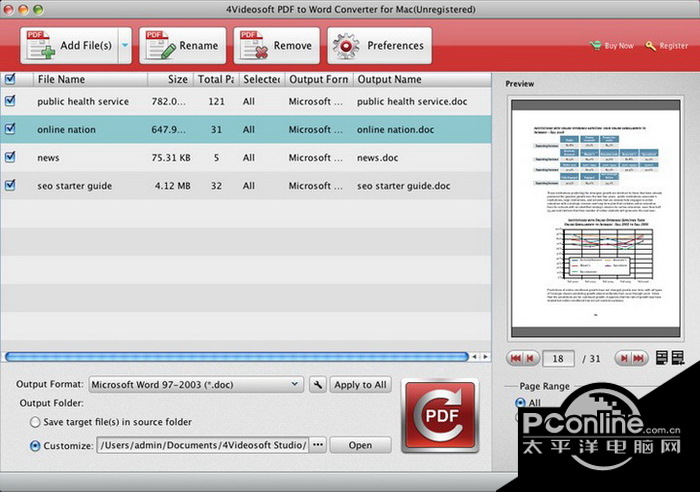Click the preview page number field
Screen dimensions: 700x492
(x=558, y=359)
